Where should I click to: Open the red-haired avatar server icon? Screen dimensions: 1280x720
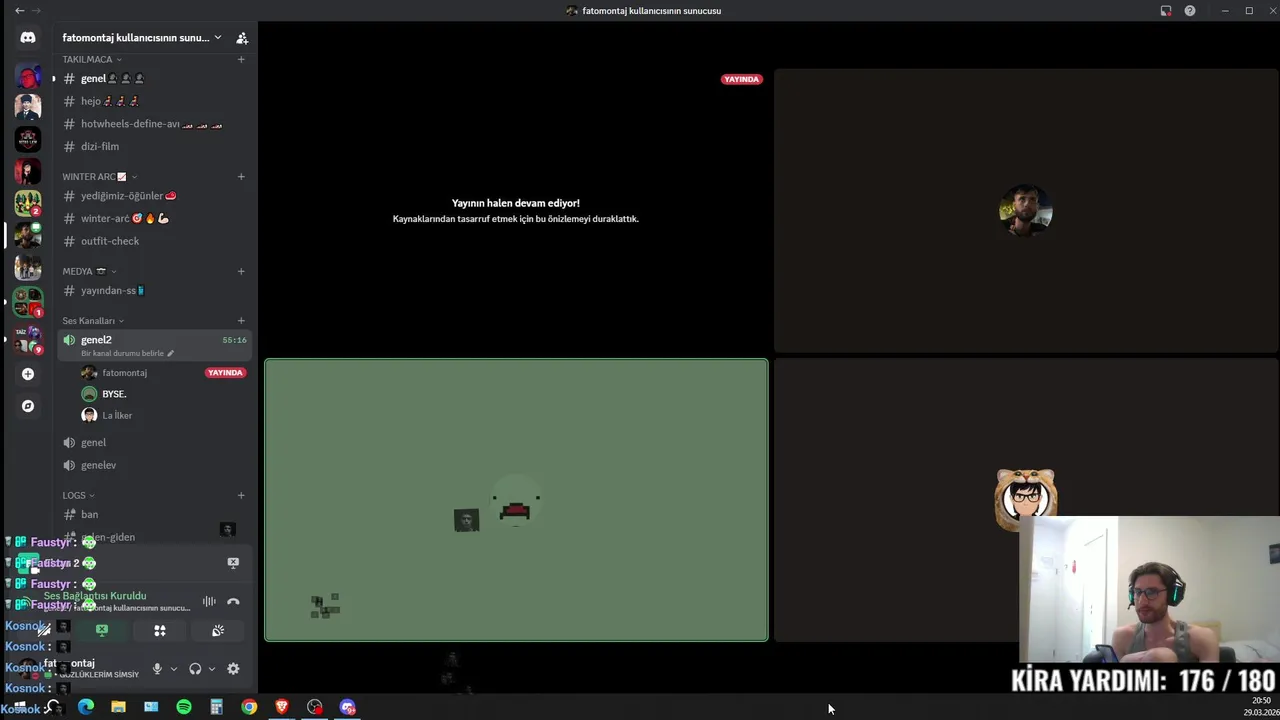(x=28, y=76)
